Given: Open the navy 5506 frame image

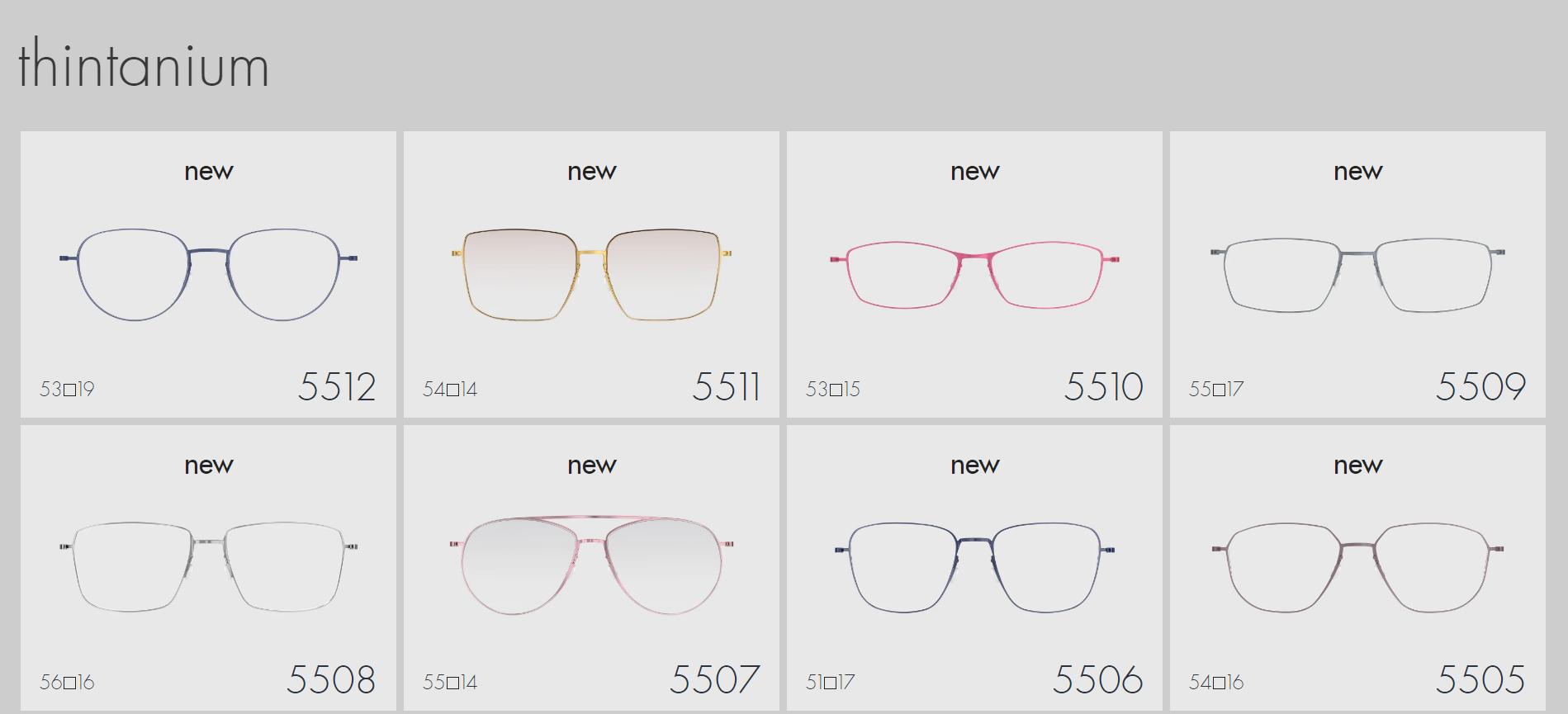Looking at the screenshot, I should click(x=974, y=567).
